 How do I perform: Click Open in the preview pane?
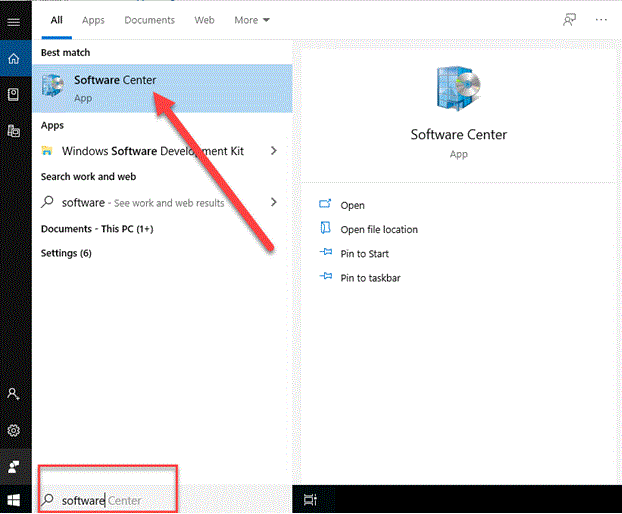tap(352, 205)
